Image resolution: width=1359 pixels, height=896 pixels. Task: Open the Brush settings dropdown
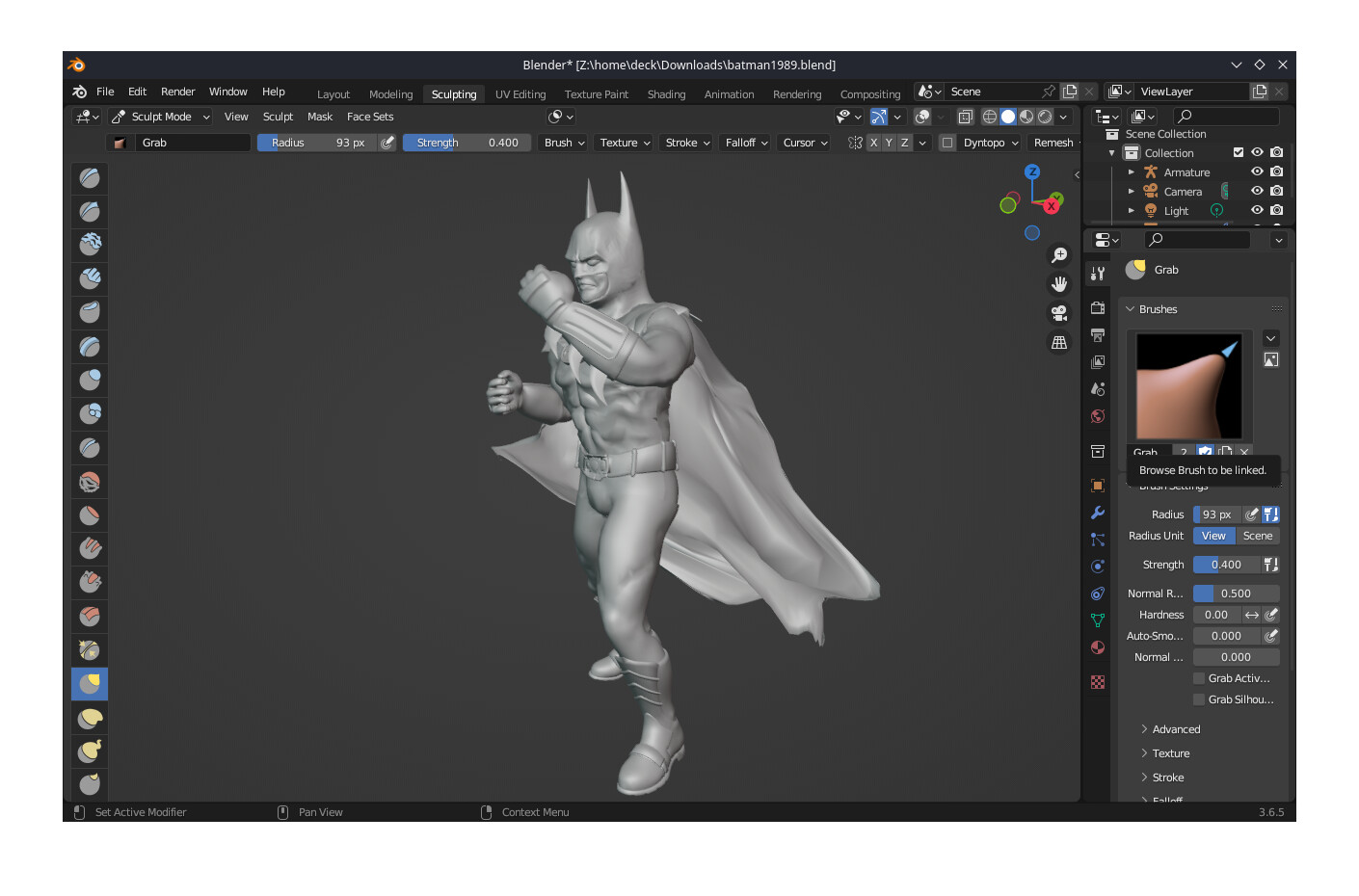[x=564, y=143]
